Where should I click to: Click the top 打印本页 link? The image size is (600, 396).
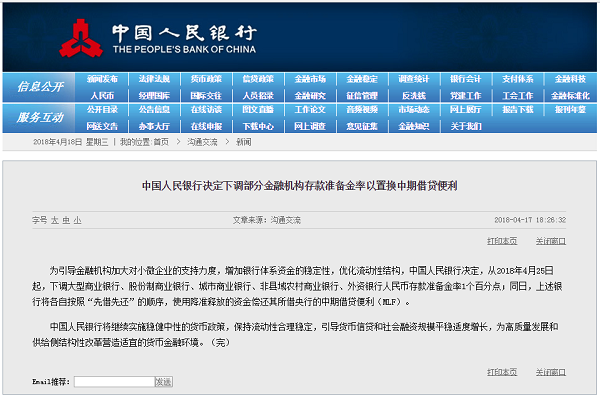coord(502,241)
